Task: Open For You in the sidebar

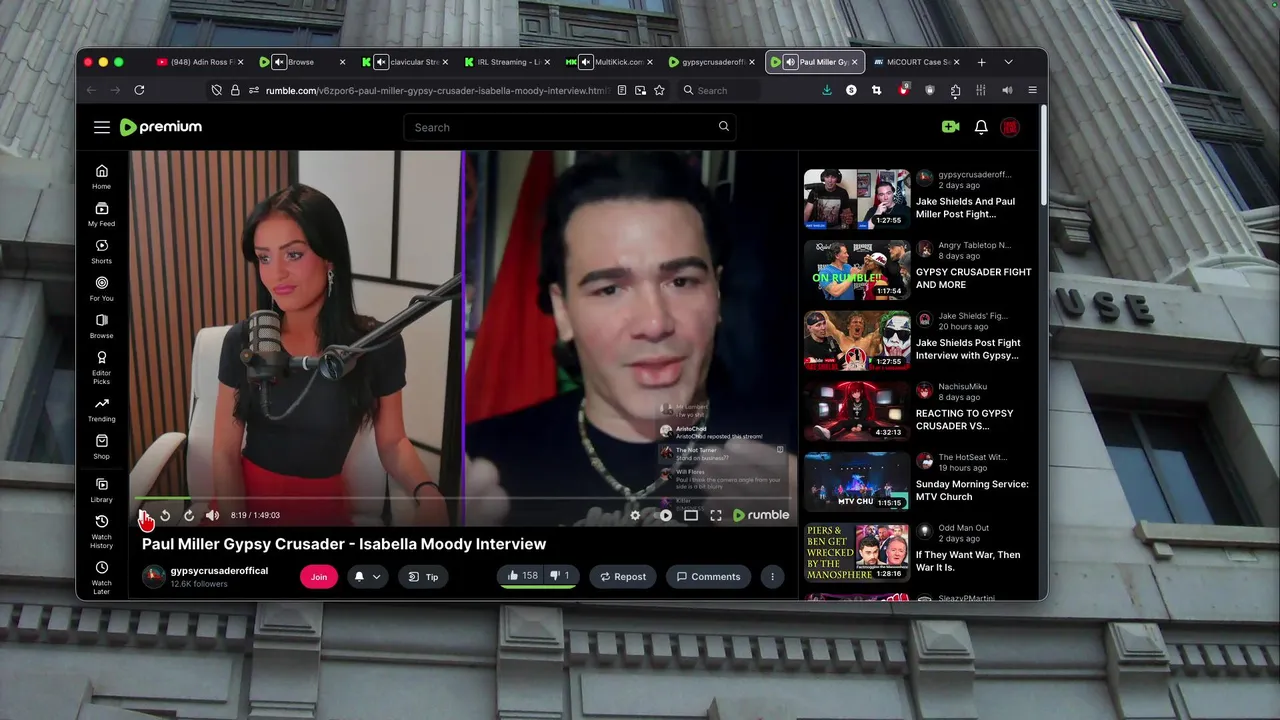Action: pyautogui.click(x=102, y=289)
